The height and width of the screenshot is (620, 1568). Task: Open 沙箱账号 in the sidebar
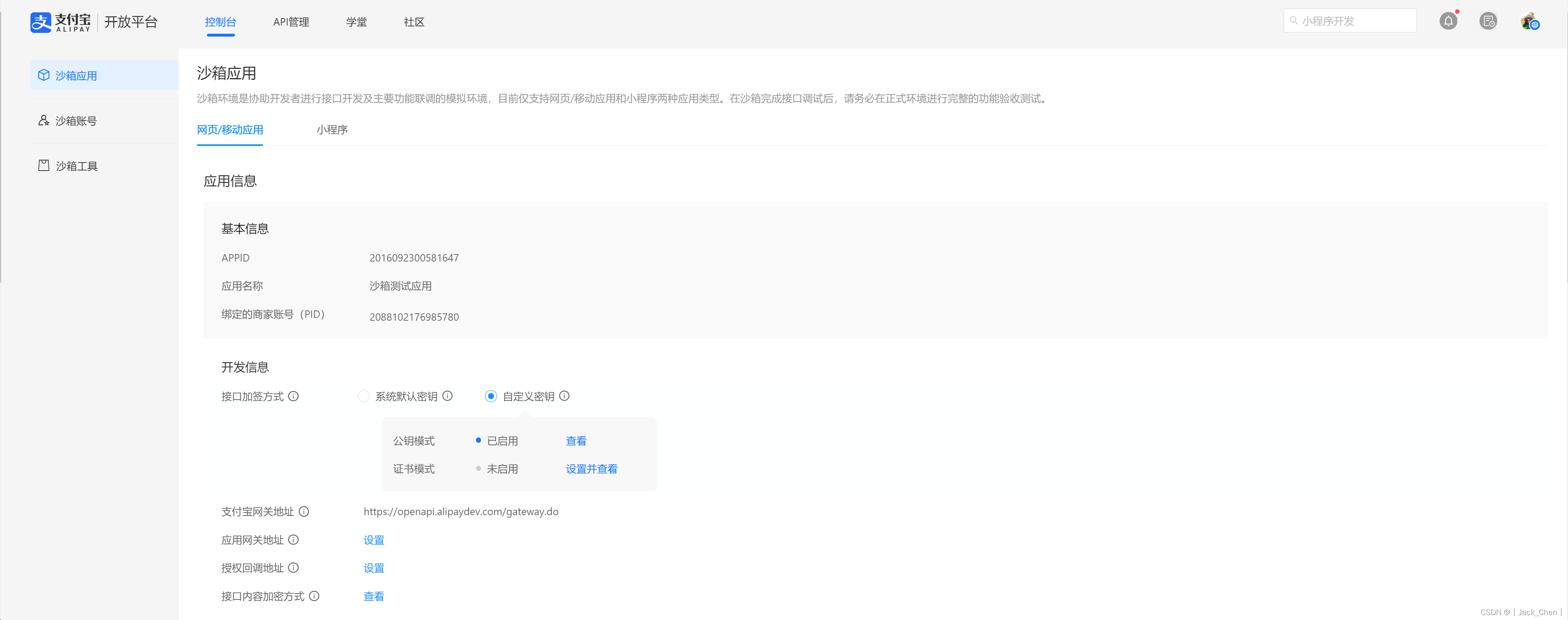[76, 120]
